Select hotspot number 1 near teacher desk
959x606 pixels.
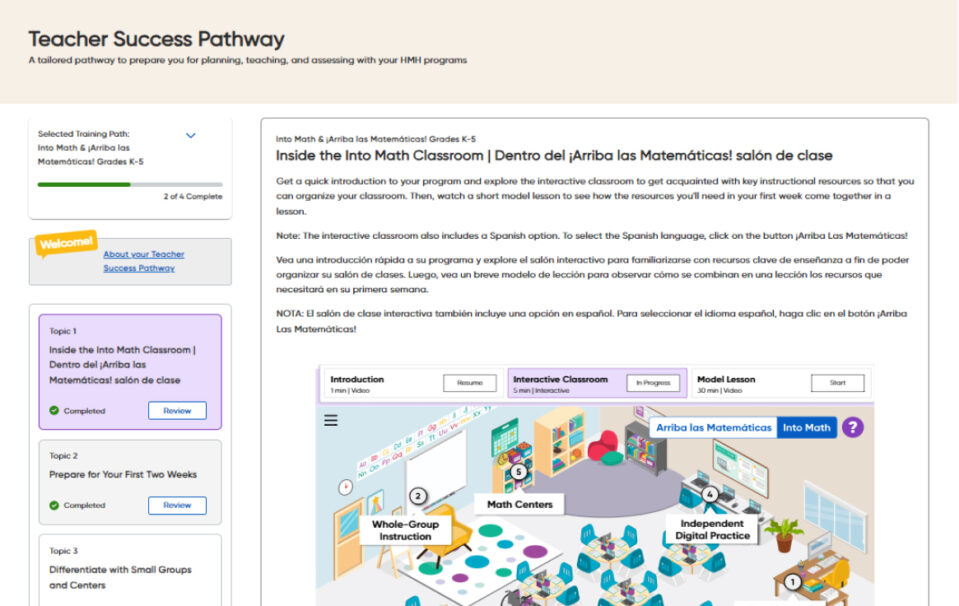(x=793, y=582)
